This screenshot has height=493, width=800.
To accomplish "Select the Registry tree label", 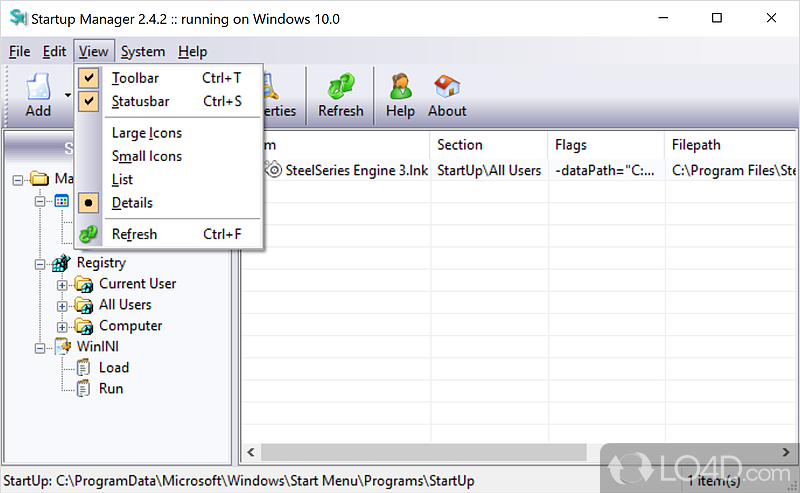I will [x=101, y=263].
